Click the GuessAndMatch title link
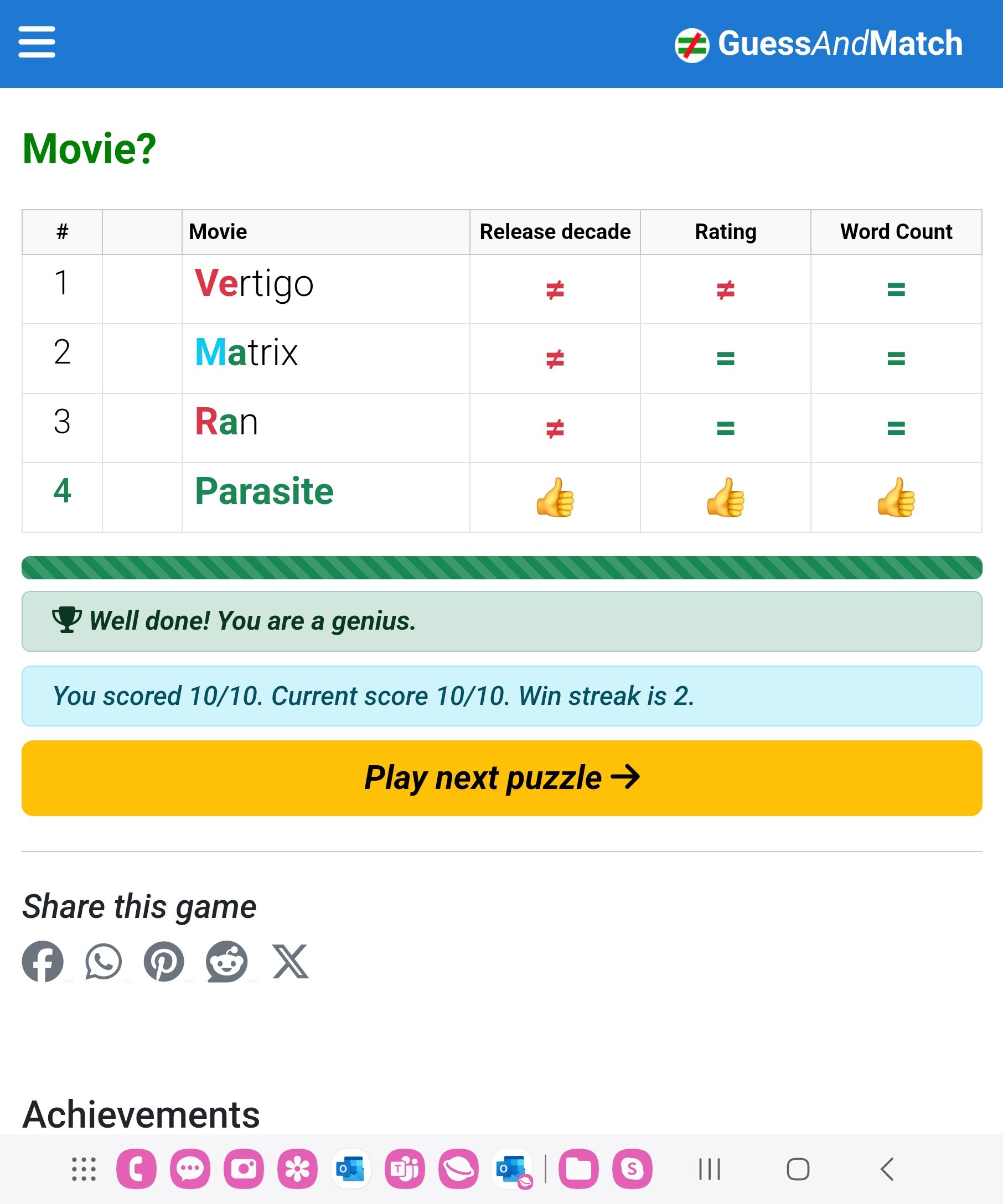 tap(840, 44)
